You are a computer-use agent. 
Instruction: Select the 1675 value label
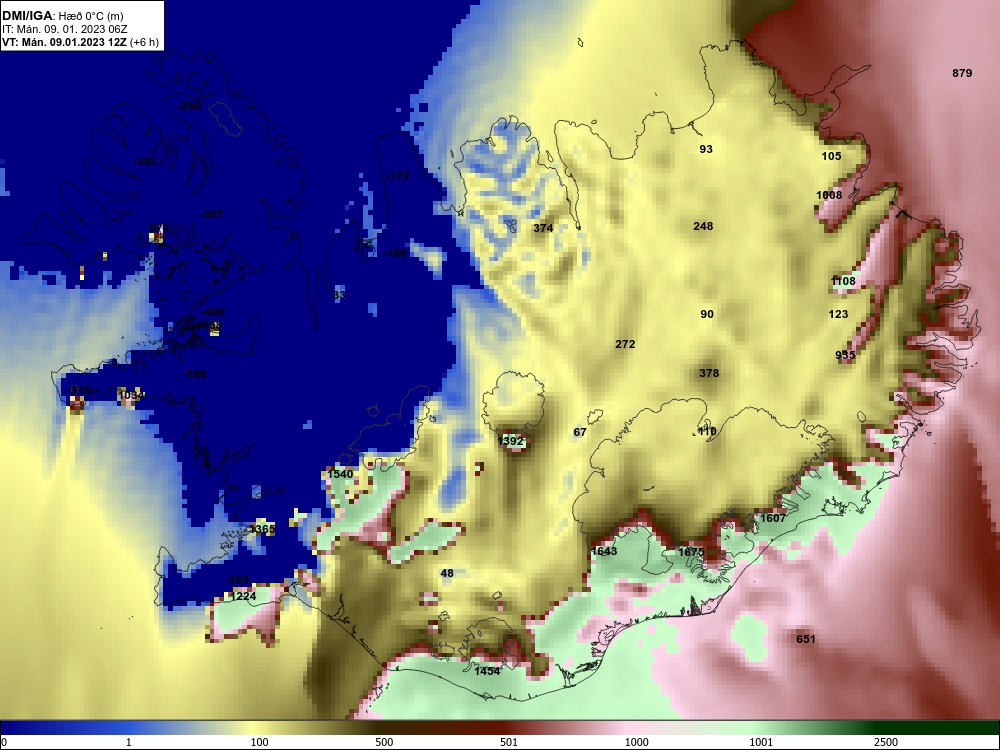pyautogui.click(x=691, y=552)
